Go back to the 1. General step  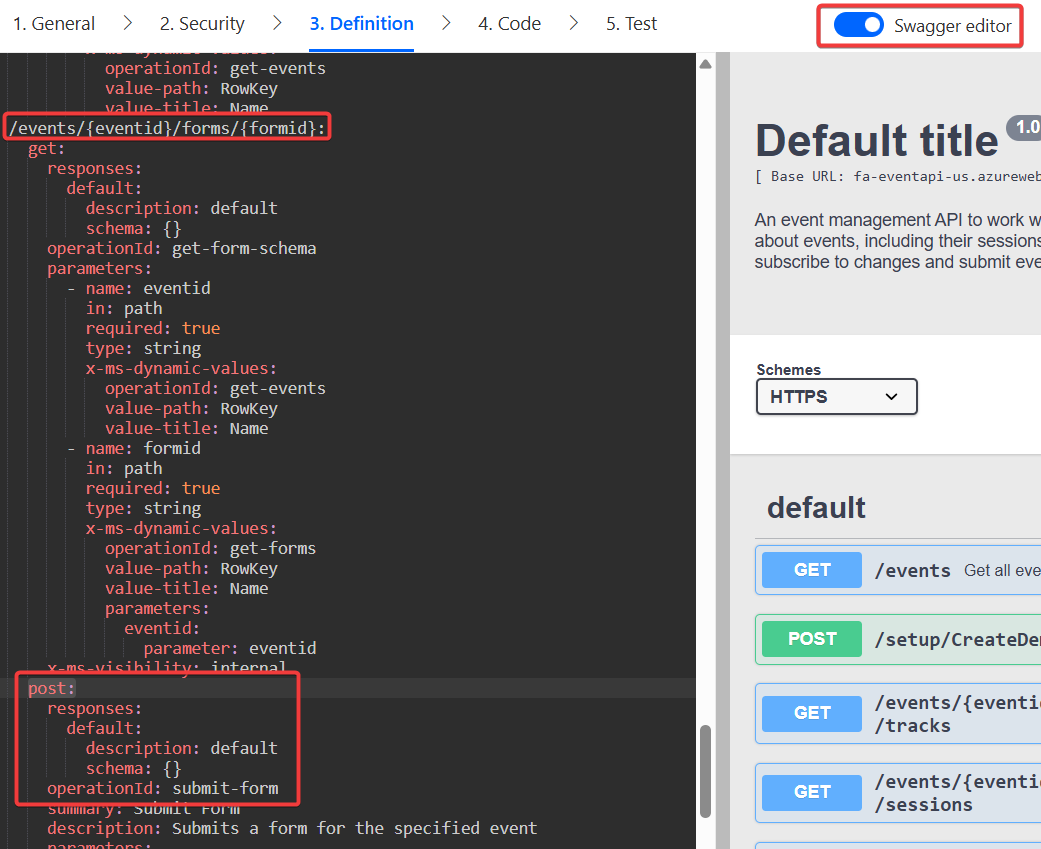53,23
